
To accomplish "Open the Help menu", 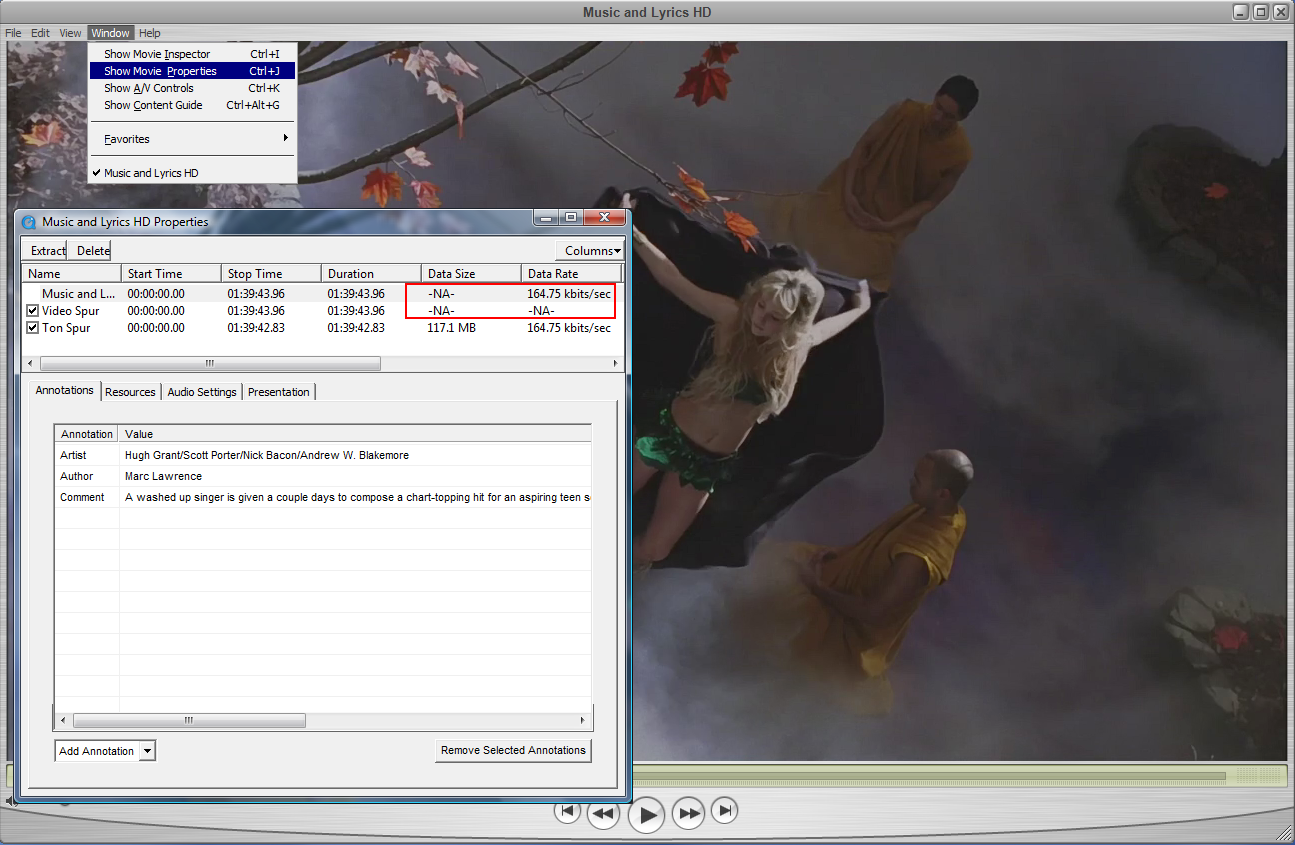I will click(x=149, y=33).
